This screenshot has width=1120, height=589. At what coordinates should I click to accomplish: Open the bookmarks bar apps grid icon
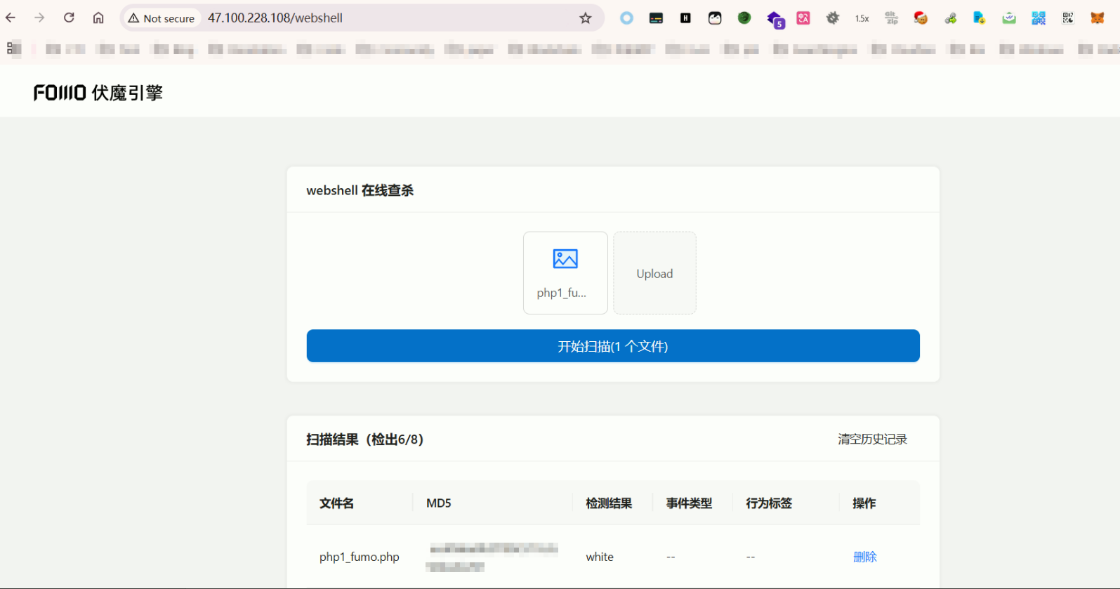pyautogui.click(x=13, y=48)
